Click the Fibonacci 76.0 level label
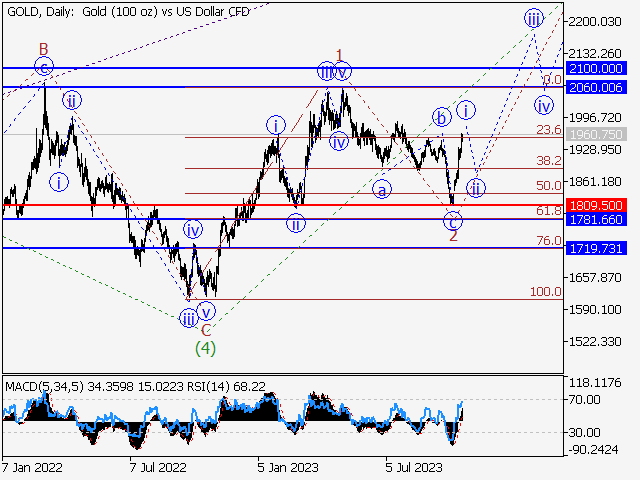Screen dimensions: 640x480 click(549, 241)
